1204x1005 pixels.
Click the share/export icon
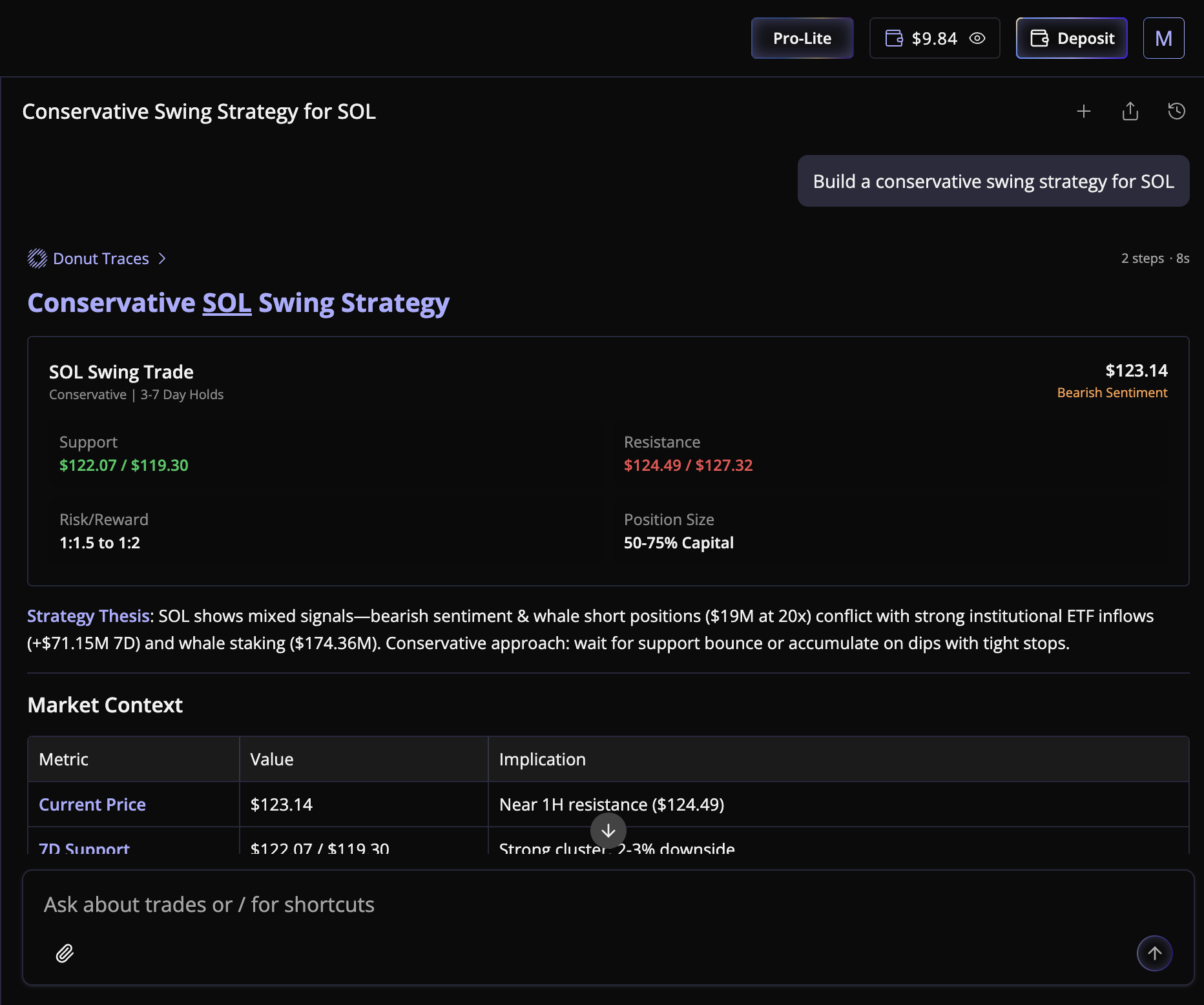coord(1130,112)
